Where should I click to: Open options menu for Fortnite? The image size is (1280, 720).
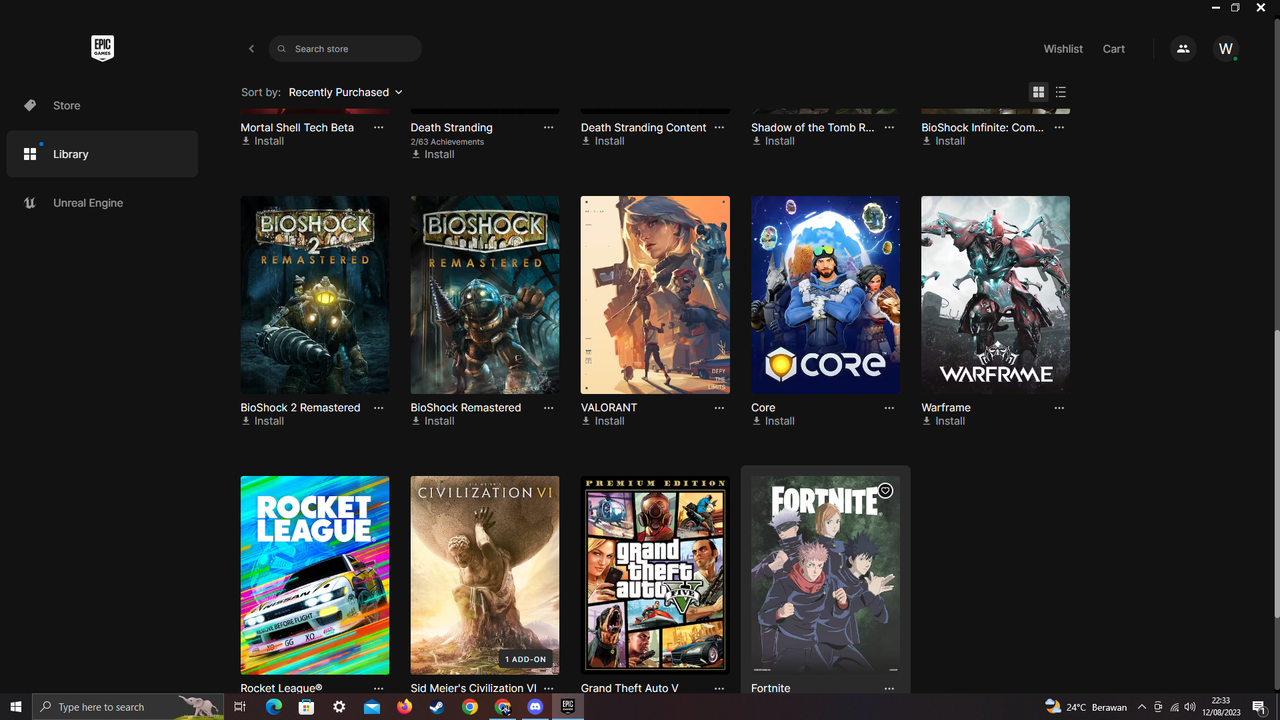point(889,688)
